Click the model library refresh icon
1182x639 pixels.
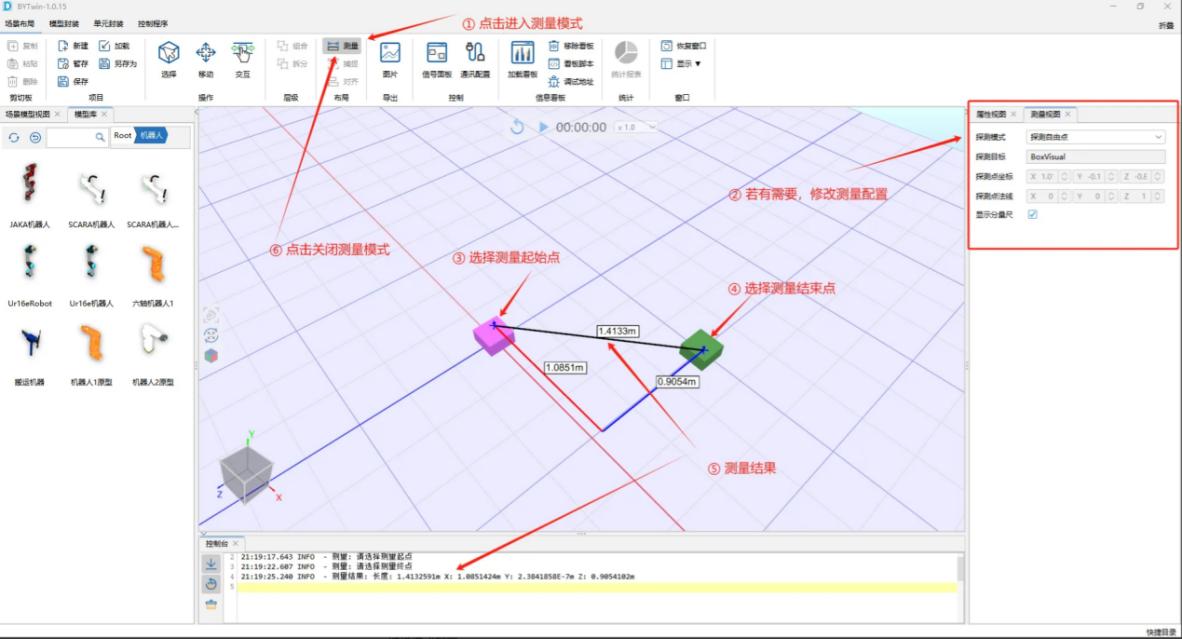tap(14, 137)
